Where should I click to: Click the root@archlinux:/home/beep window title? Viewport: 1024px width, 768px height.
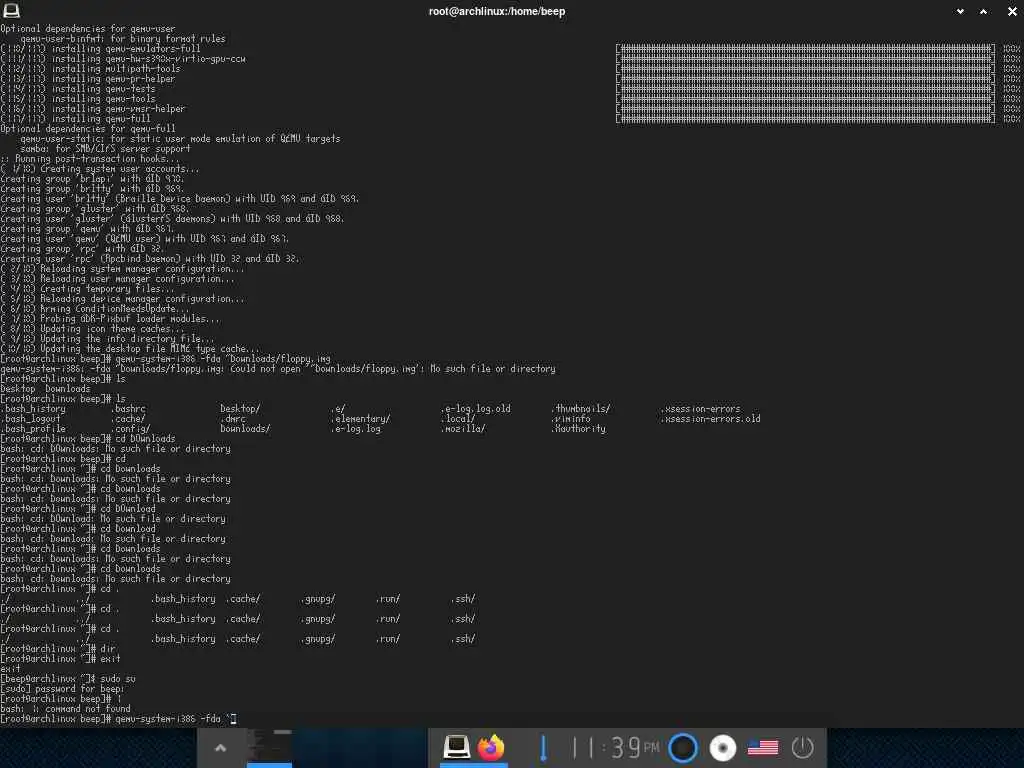click(496, 11)
